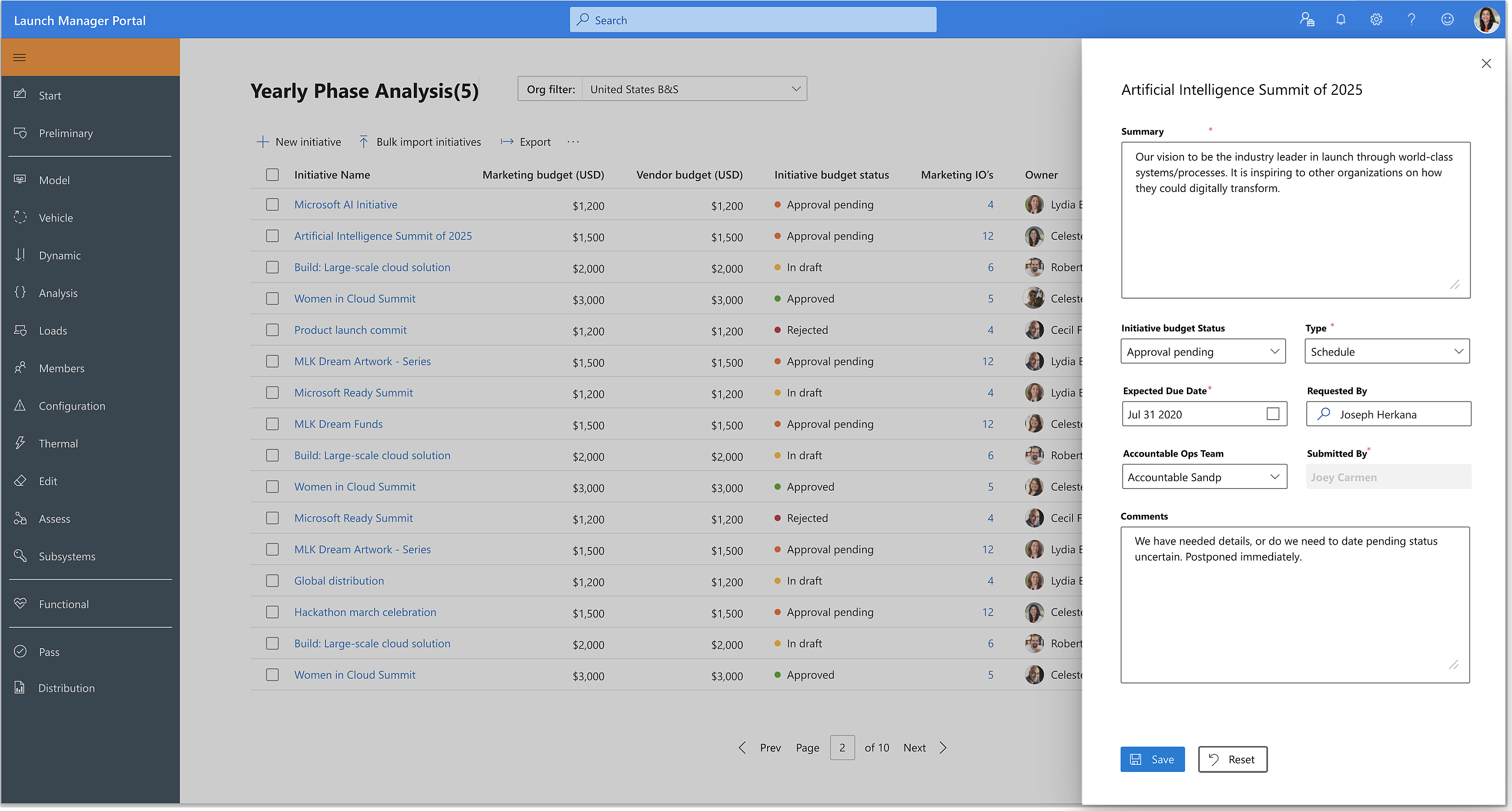Click Bulk import initiatives
This screenshot has height=811, width=1512.
[x=420, y=141]
